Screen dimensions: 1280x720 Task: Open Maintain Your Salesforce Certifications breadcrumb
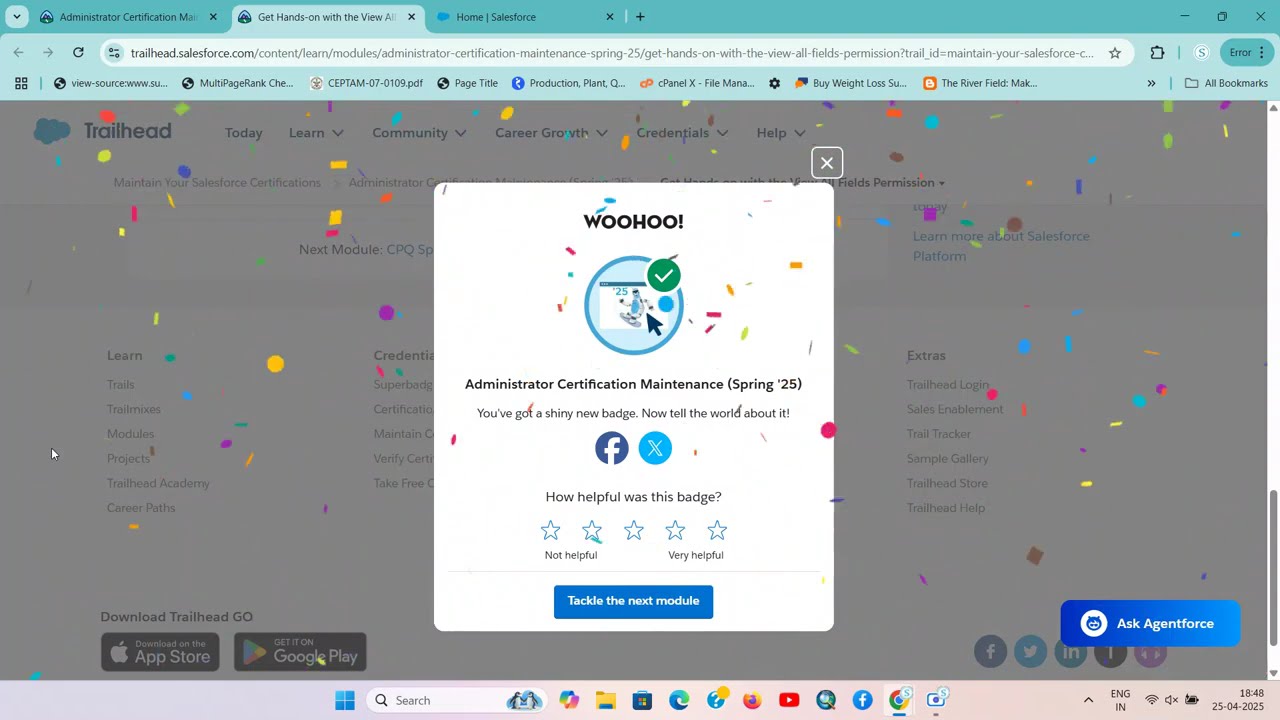217,182
